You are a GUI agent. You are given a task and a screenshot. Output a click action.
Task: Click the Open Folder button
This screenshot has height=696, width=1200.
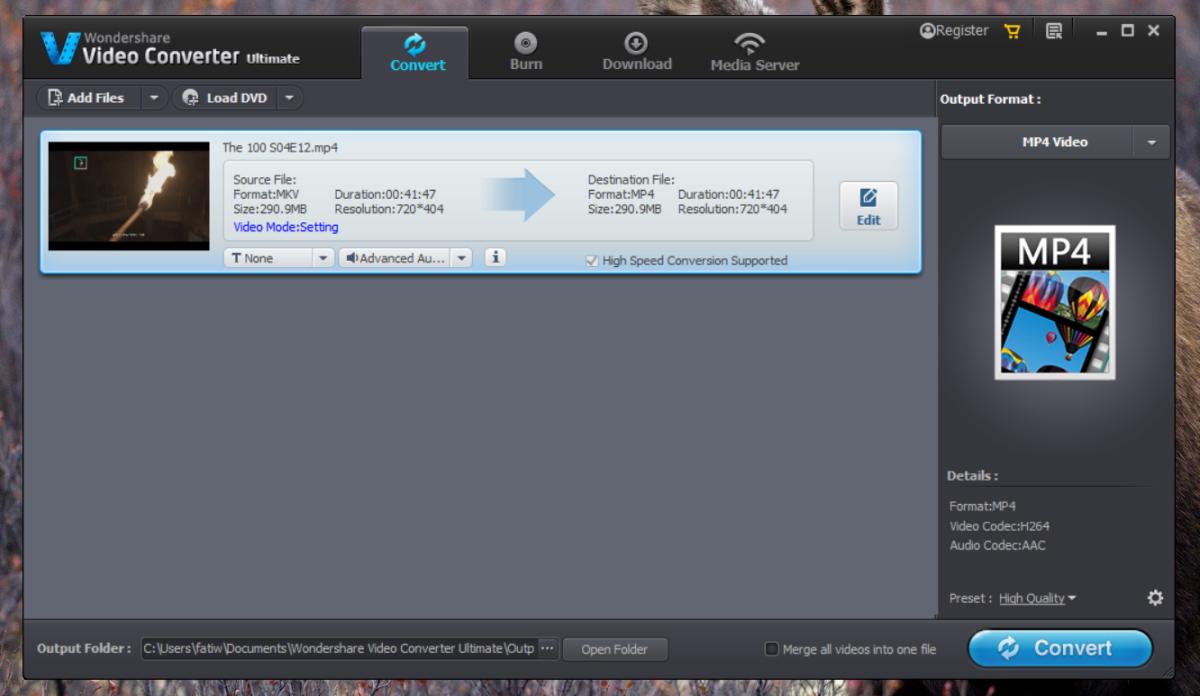[x=615, y=649]
